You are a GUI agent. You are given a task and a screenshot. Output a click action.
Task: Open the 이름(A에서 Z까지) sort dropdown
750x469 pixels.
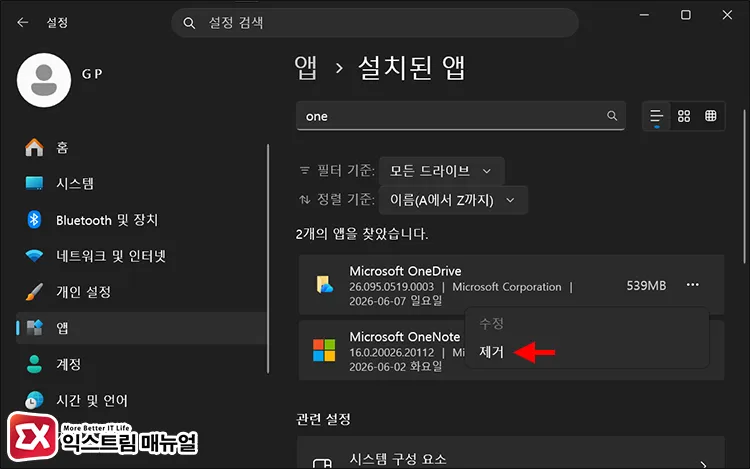tap(453, 200)
